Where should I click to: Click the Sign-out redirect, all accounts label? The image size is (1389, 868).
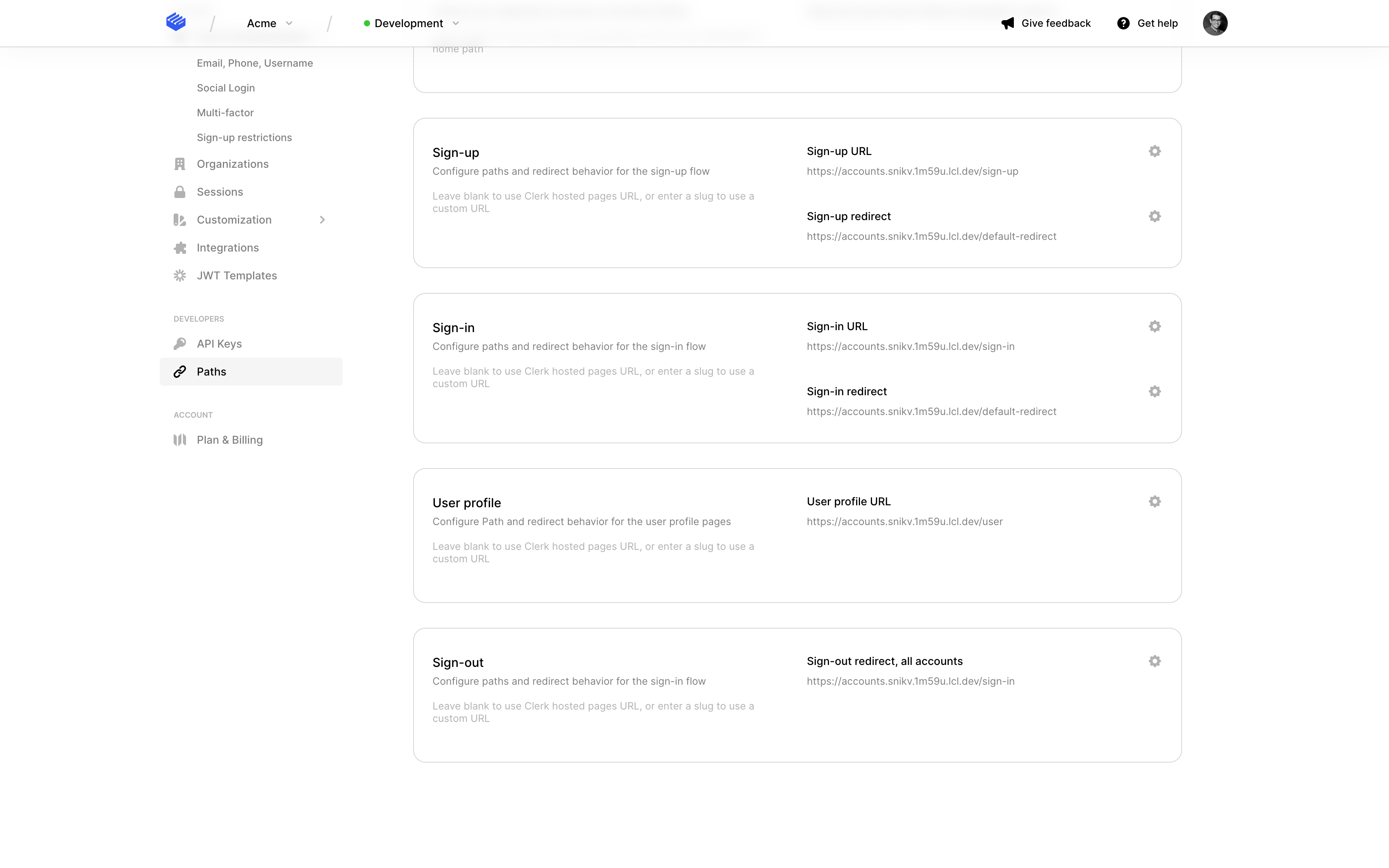pyautogui.click(x=884, y=661)
